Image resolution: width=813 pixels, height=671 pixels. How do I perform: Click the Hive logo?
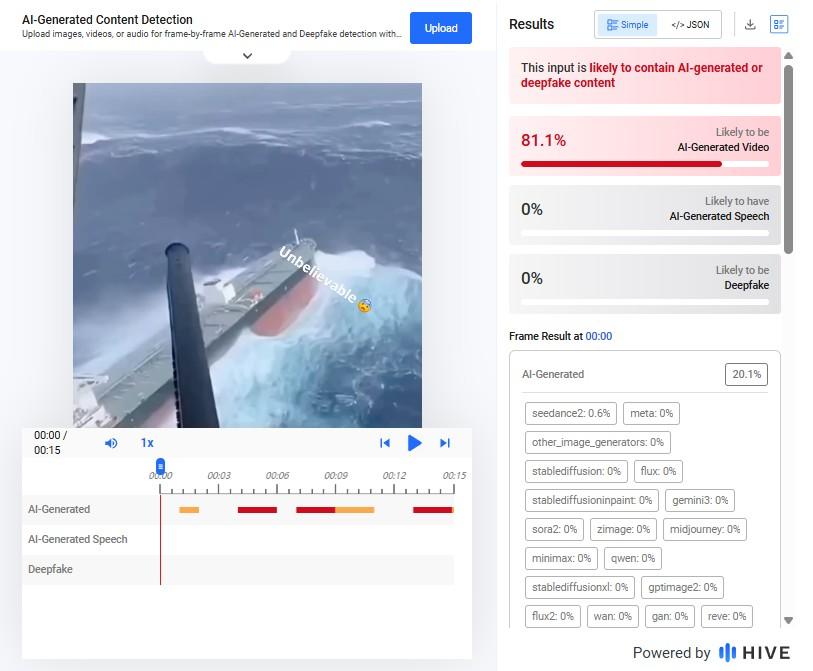tap(754, 652)
